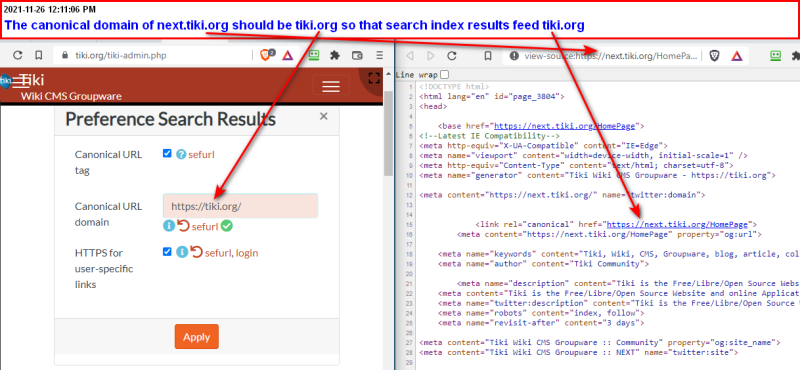Toggle HTTPS for user-specific links checkbox
The width and height of the screenshot is (800, 370).
[167, 252]
